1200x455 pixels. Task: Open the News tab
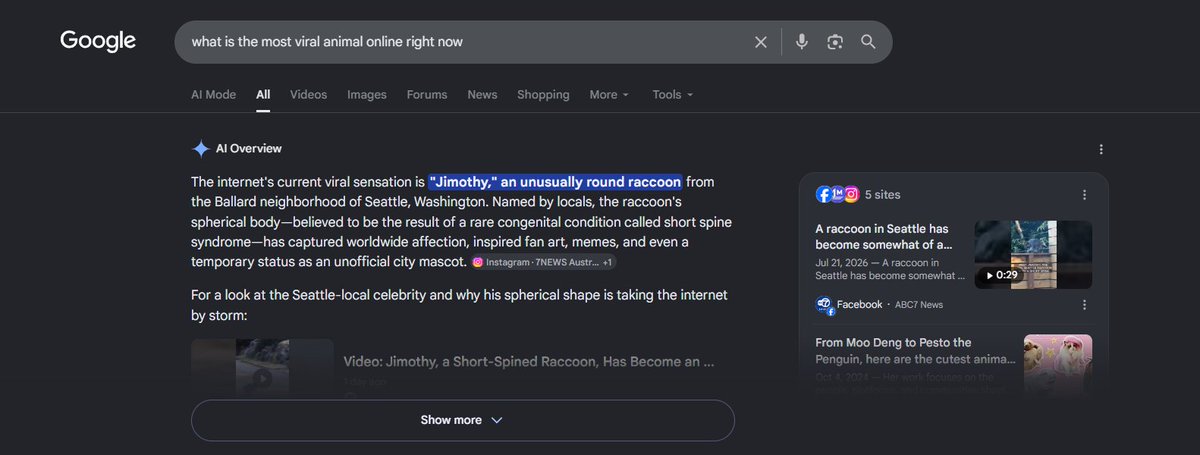coord(482,95)
